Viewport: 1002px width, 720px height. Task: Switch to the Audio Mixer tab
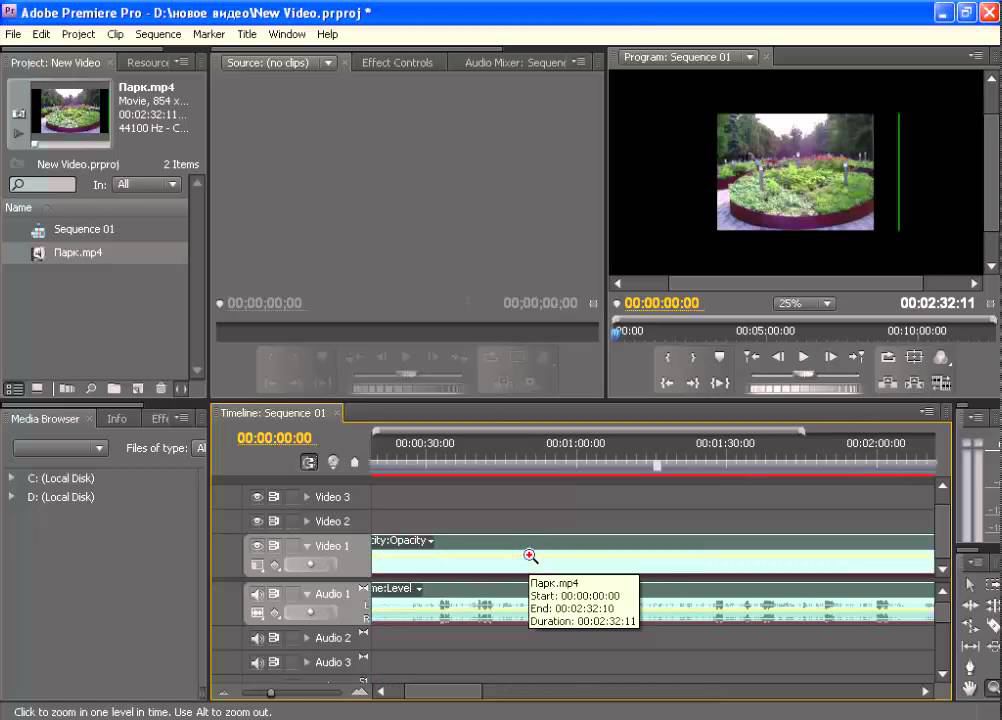(515, 63)
